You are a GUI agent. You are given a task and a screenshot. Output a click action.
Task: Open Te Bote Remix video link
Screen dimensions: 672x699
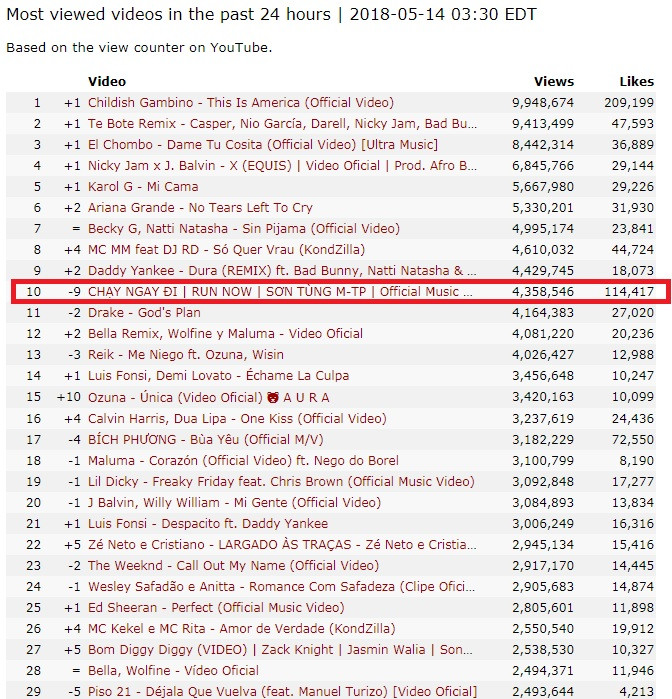pos(282,123)
